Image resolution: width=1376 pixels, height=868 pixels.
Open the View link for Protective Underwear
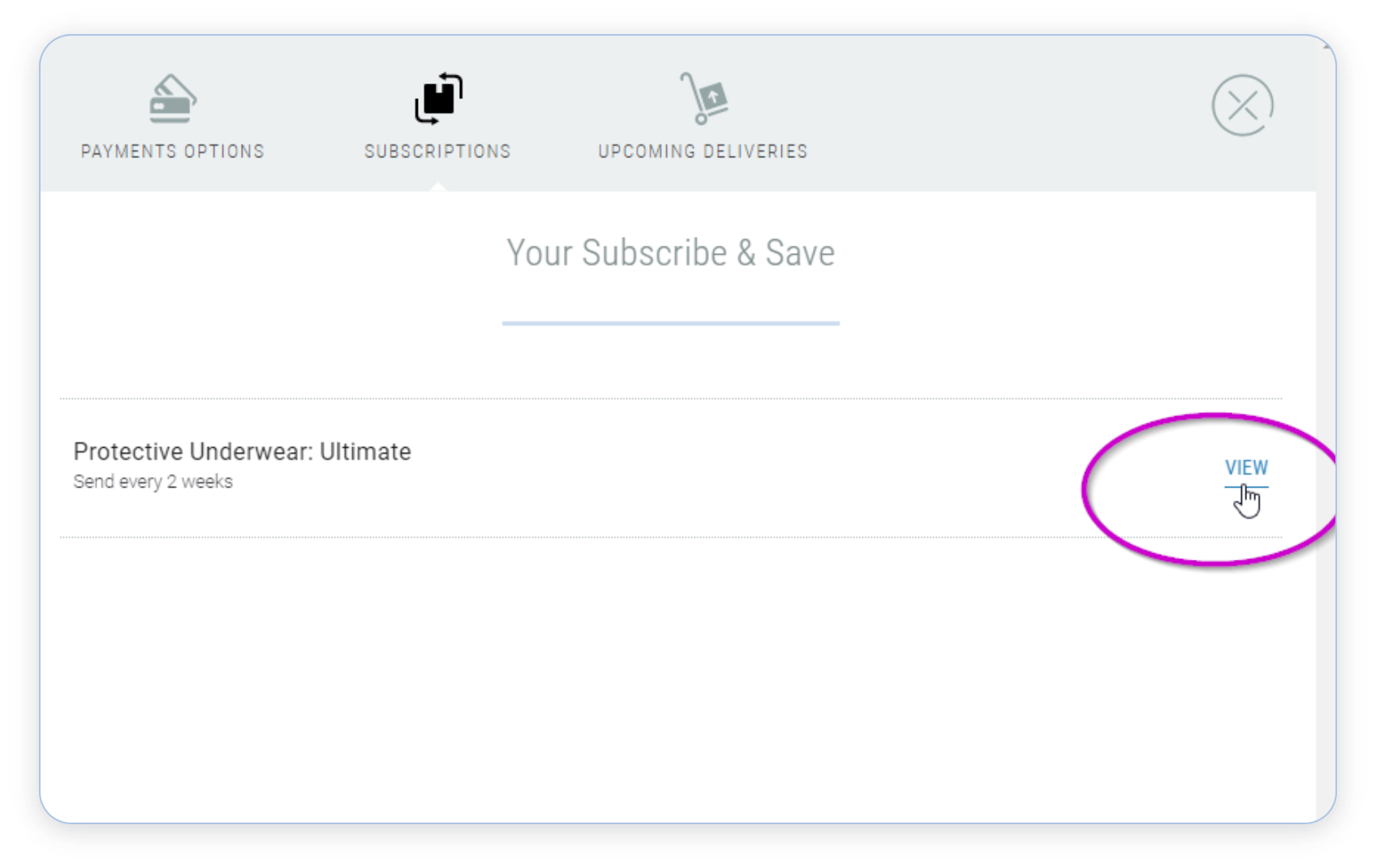click(1246, 468)
